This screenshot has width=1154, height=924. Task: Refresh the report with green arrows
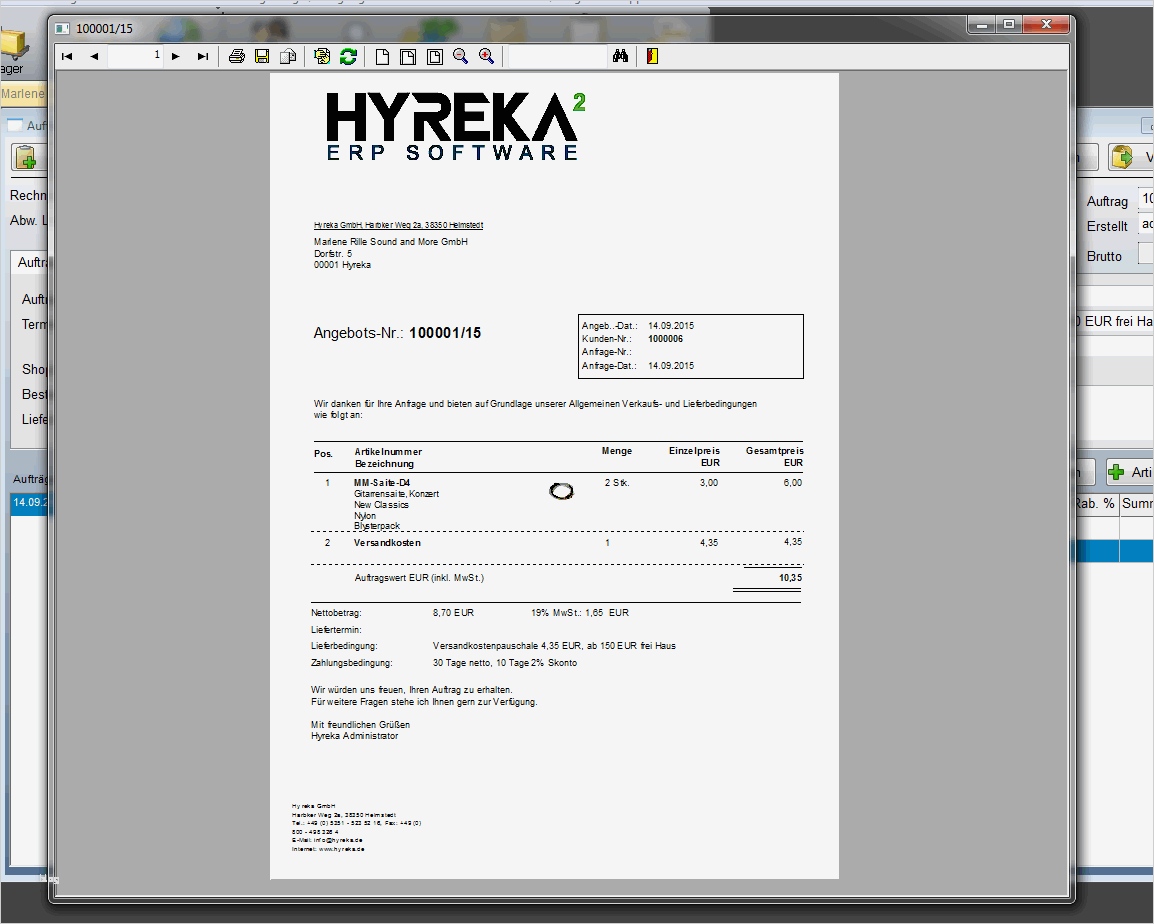pyautogui.click(x=348, y=57)
